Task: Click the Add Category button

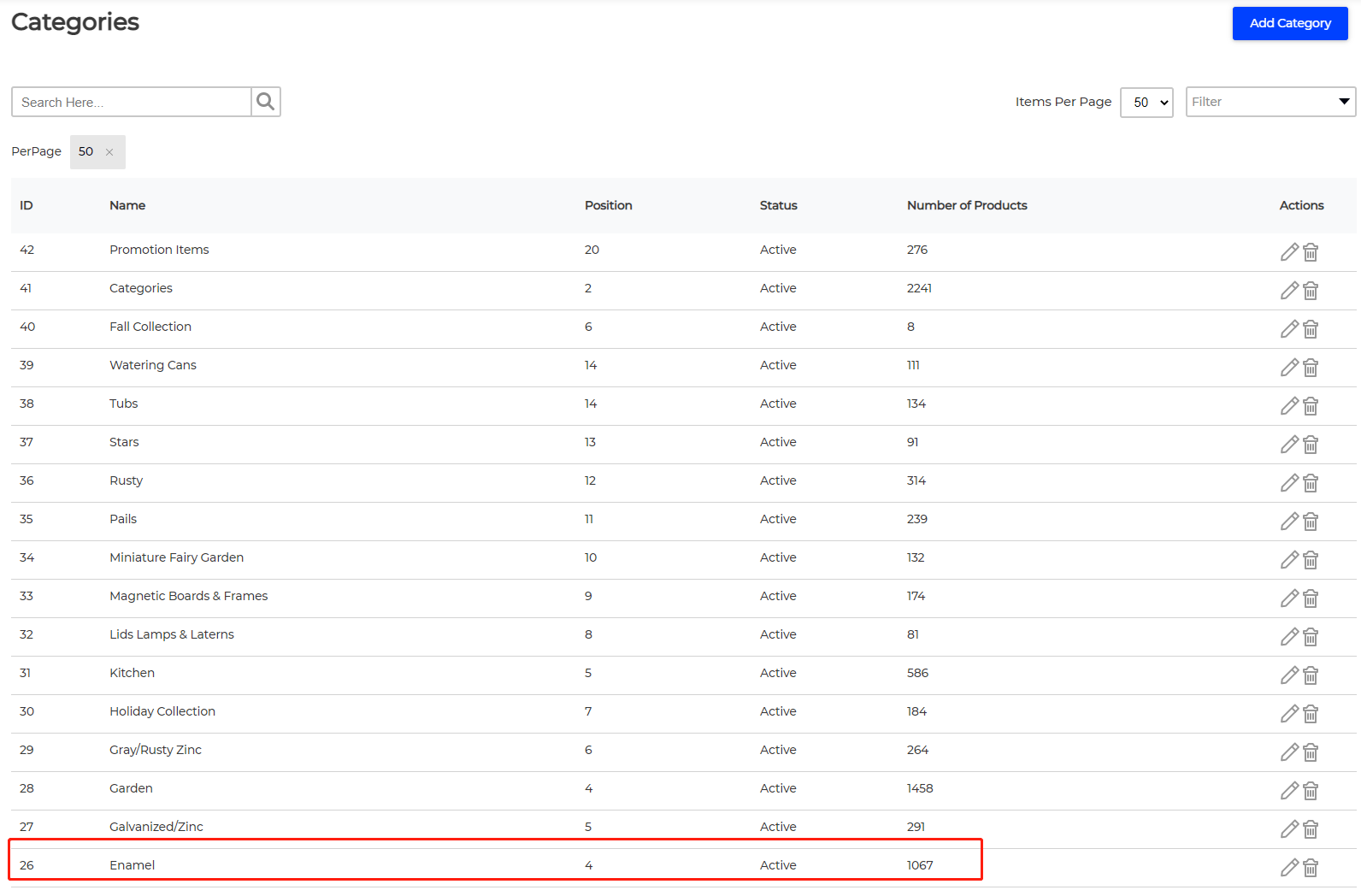Action: [x=1290, y=23]
